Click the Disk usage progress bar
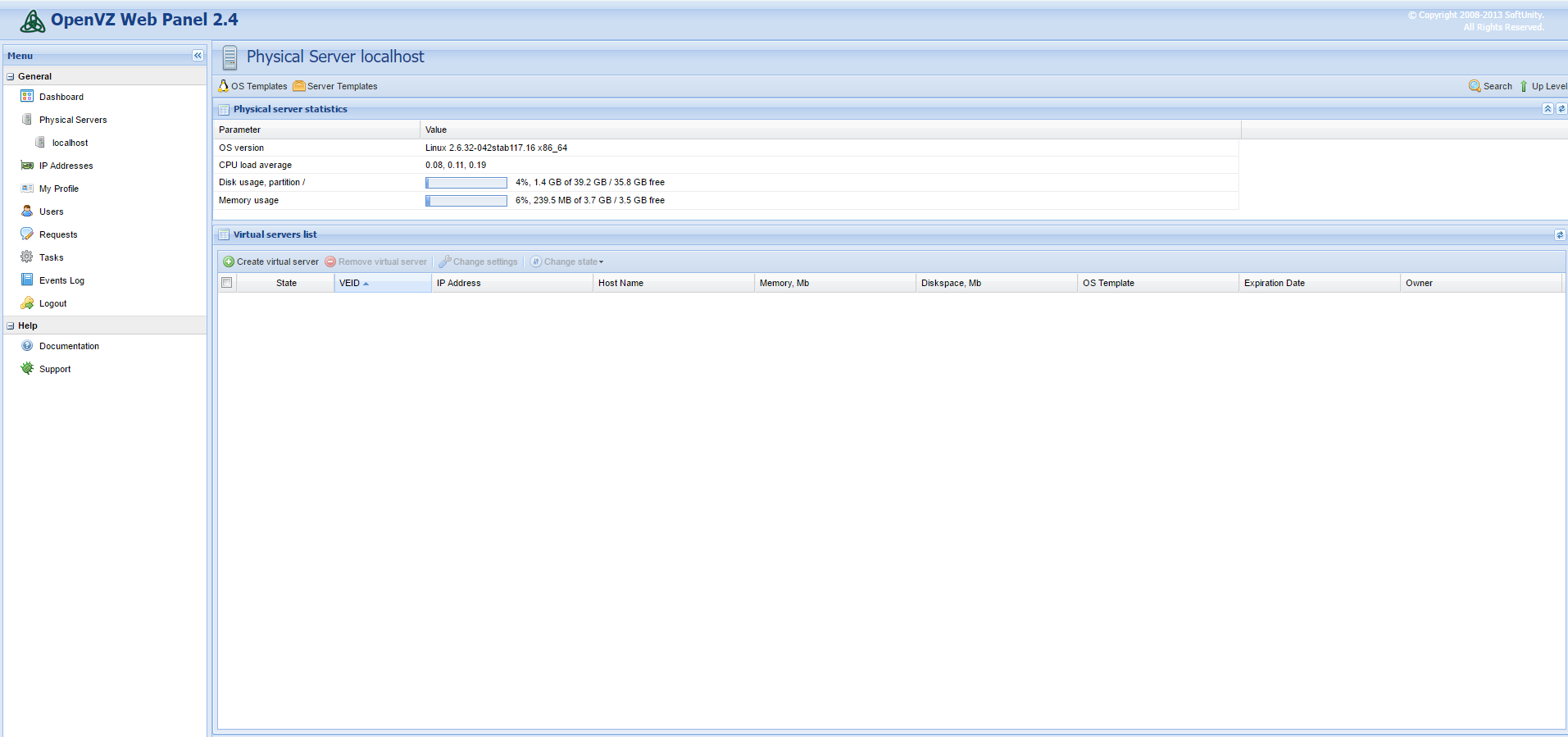The width and height of the screenshot is (1568, 737). click(466, 183)
